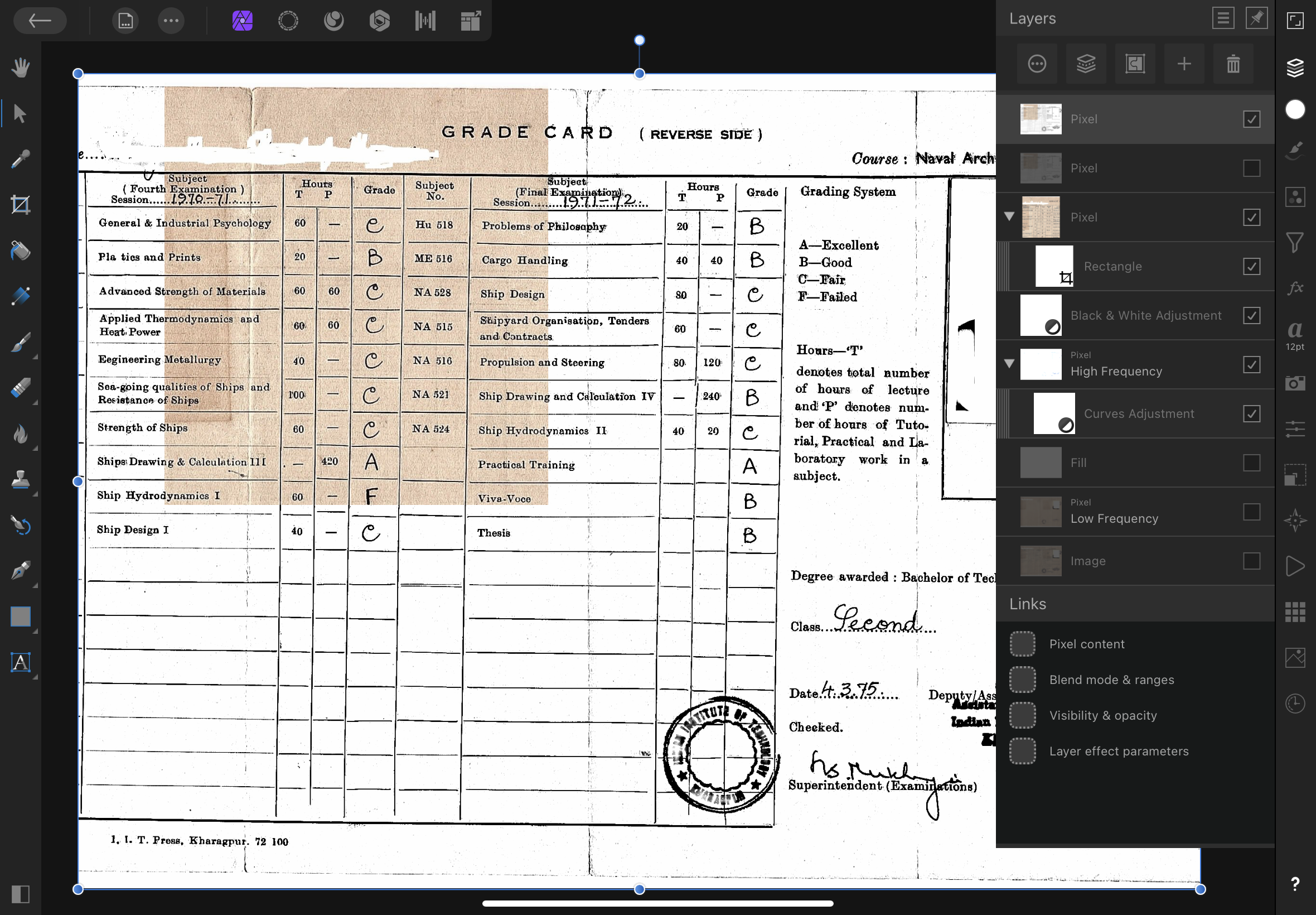
Task: Tap the back arrow button
Action: coord(40,21)
